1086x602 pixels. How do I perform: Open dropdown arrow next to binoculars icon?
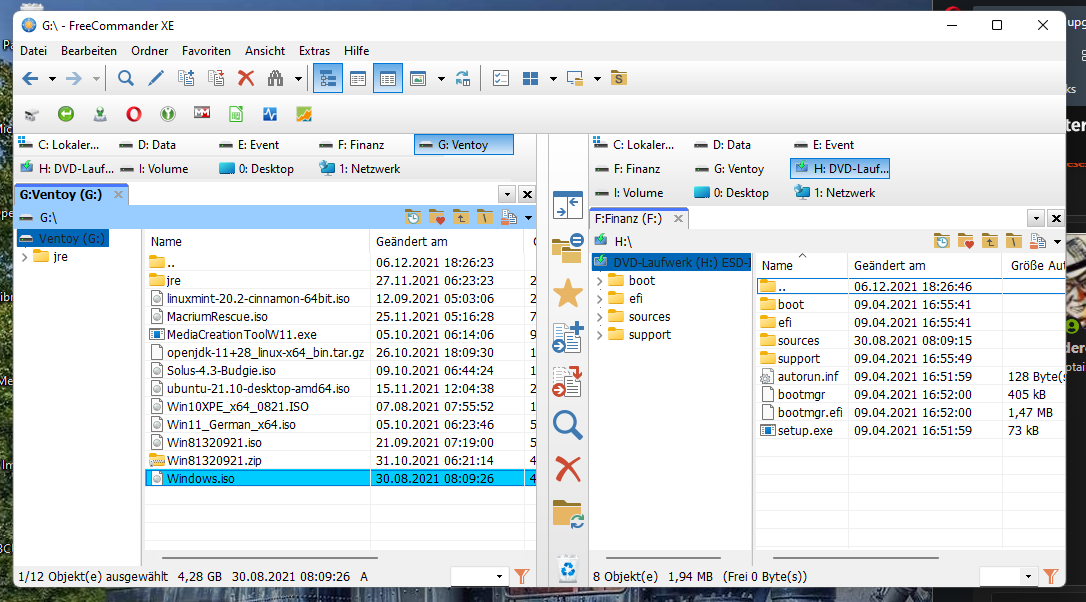299,79
